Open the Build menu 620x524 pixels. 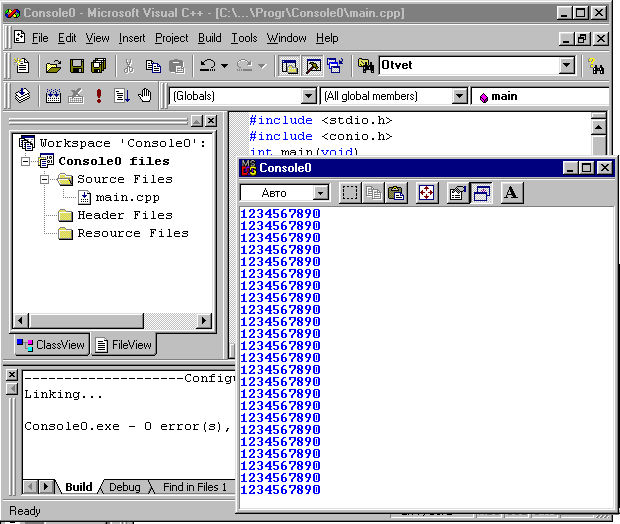(x=210, y=38)
